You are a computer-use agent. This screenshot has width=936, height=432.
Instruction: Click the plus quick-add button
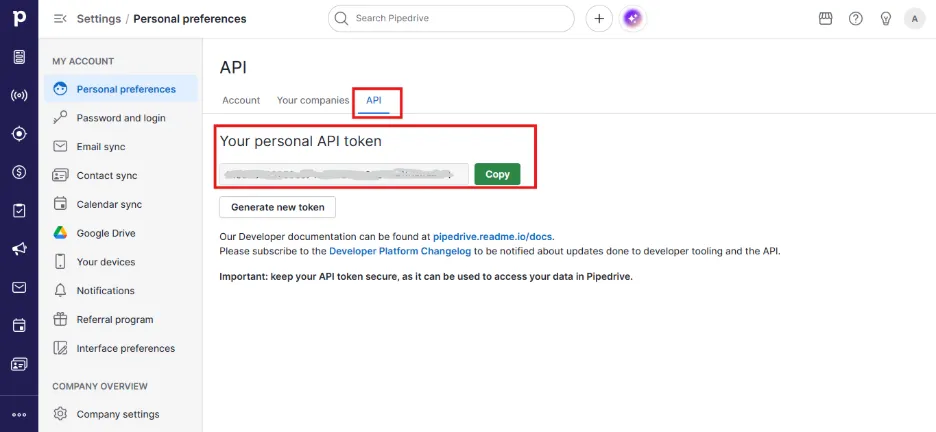pos(599,18)
